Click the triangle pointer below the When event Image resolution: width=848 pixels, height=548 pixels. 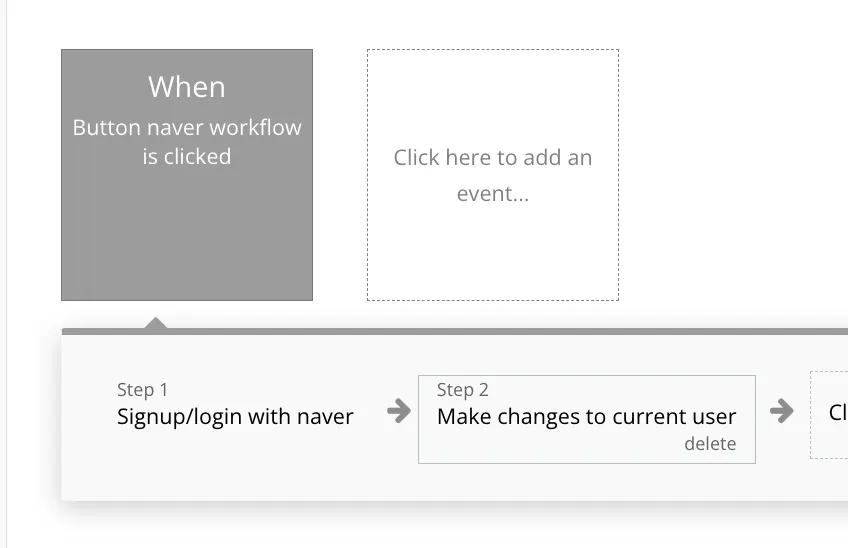point(155,322)
